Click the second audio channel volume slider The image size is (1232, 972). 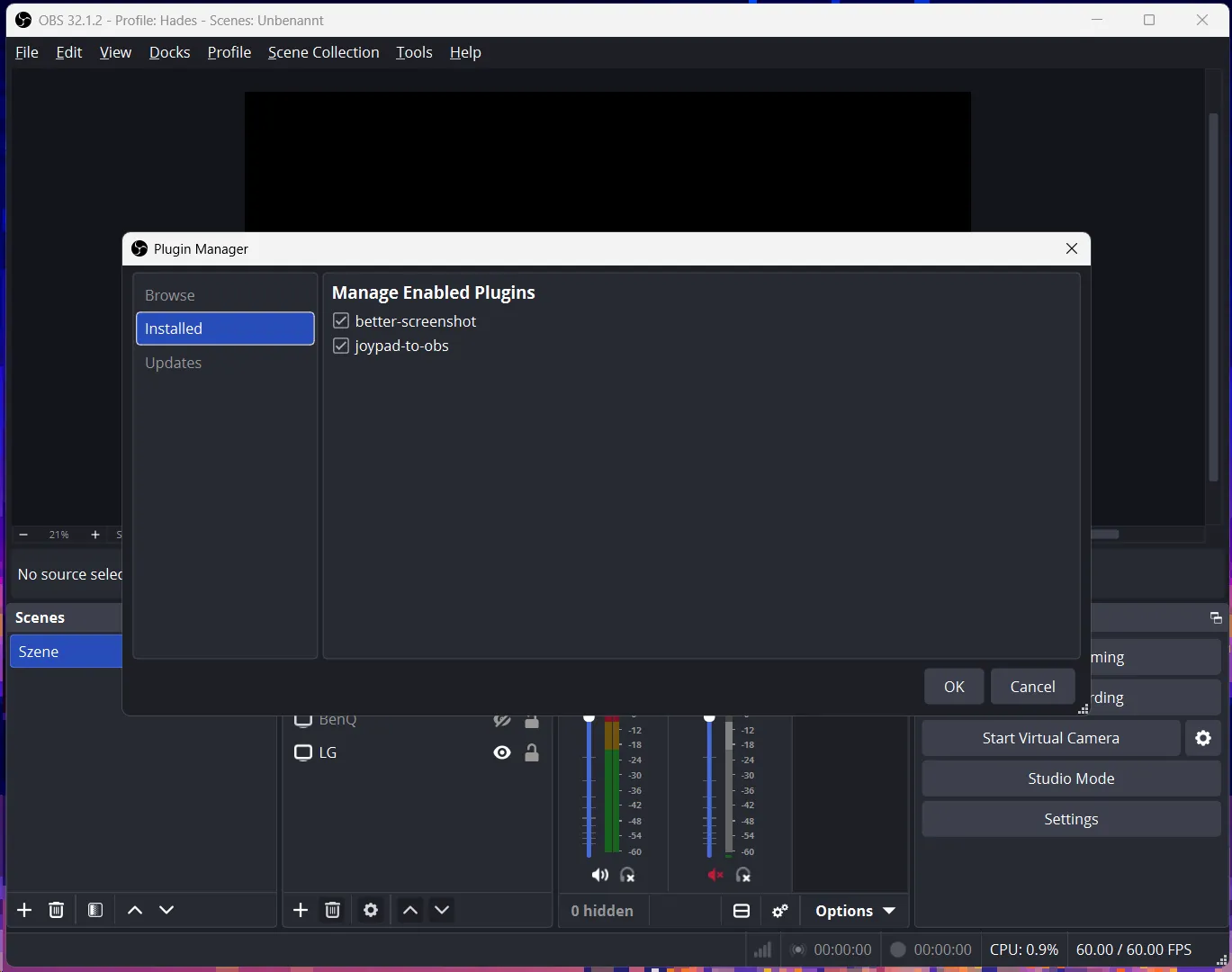tap(709, 786)
